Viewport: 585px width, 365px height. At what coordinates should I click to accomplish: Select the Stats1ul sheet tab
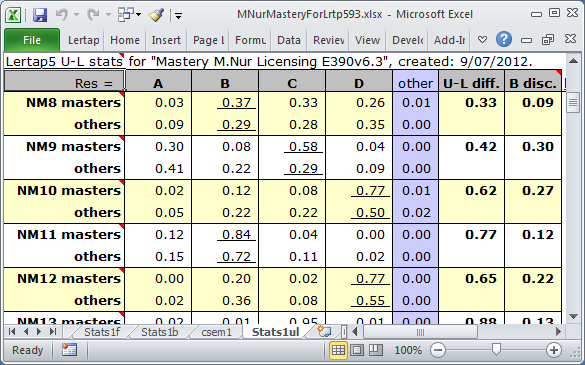point(275,332)
